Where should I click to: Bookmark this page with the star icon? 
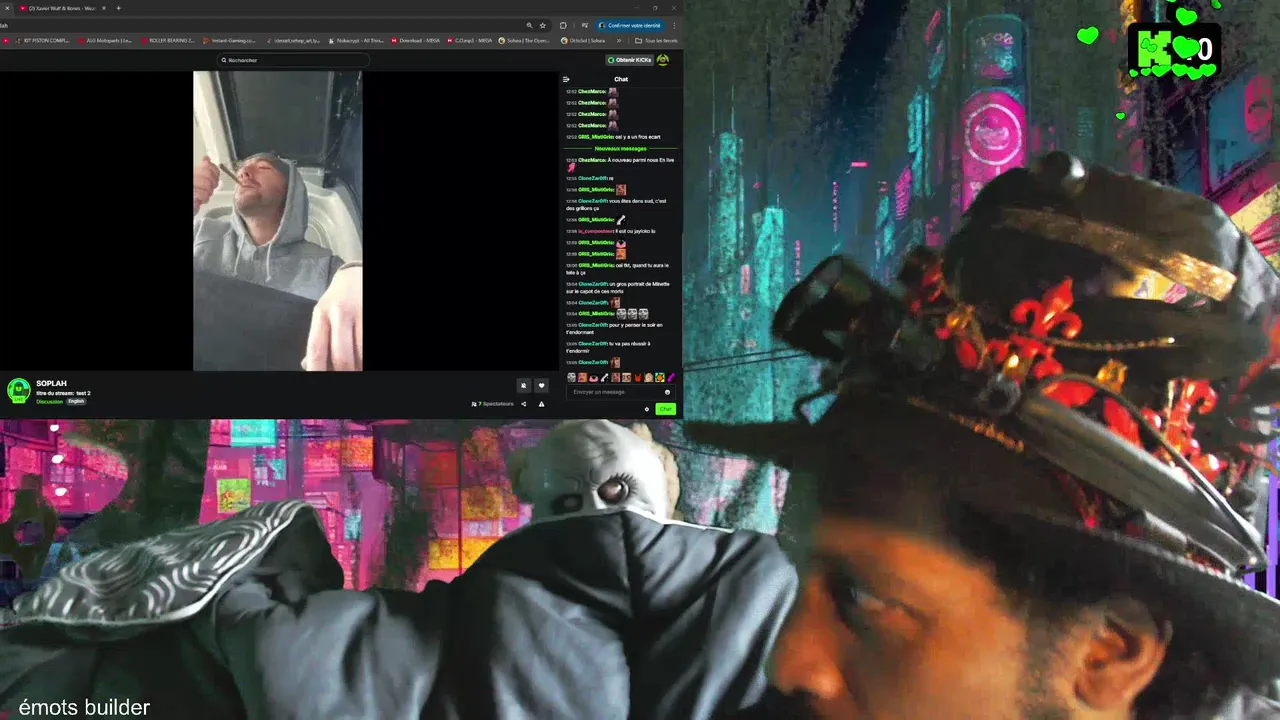(543, 25)
